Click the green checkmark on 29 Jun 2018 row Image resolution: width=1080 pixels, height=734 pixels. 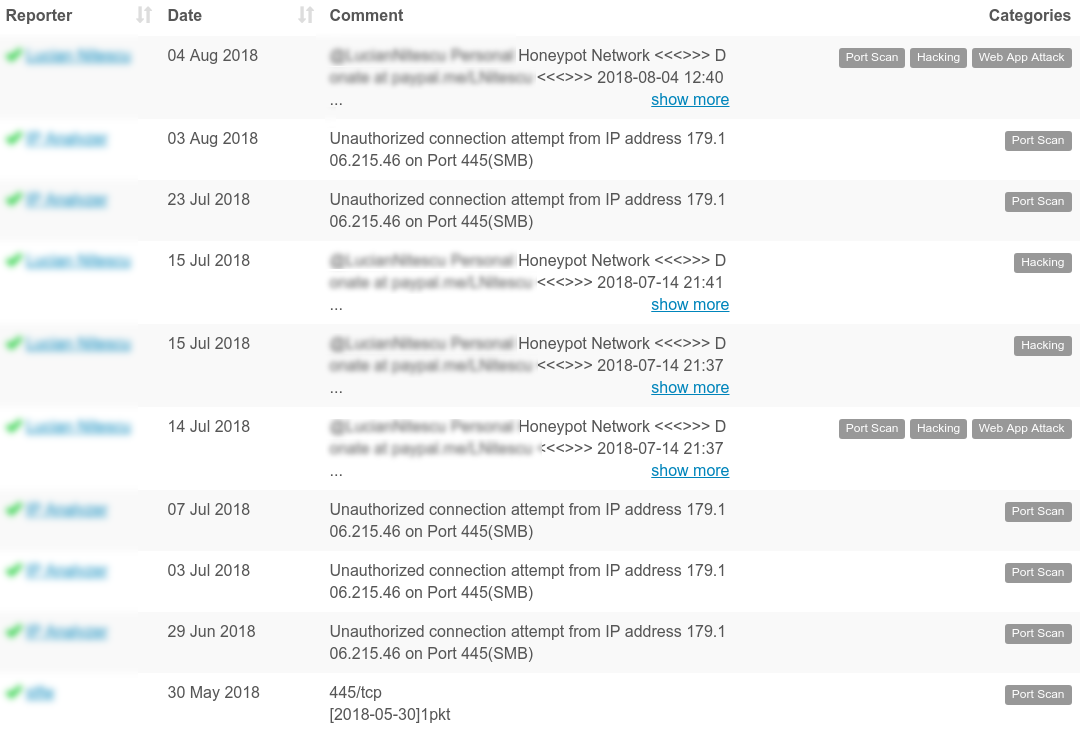[x=14, y=632]
